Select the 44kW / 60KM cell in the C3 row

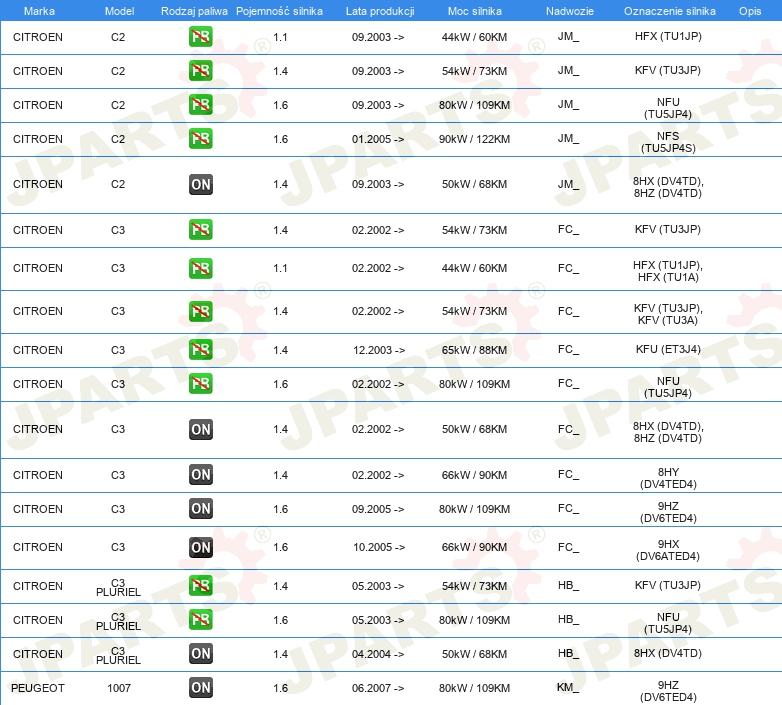pyautogui.click(x=474, y=268)
